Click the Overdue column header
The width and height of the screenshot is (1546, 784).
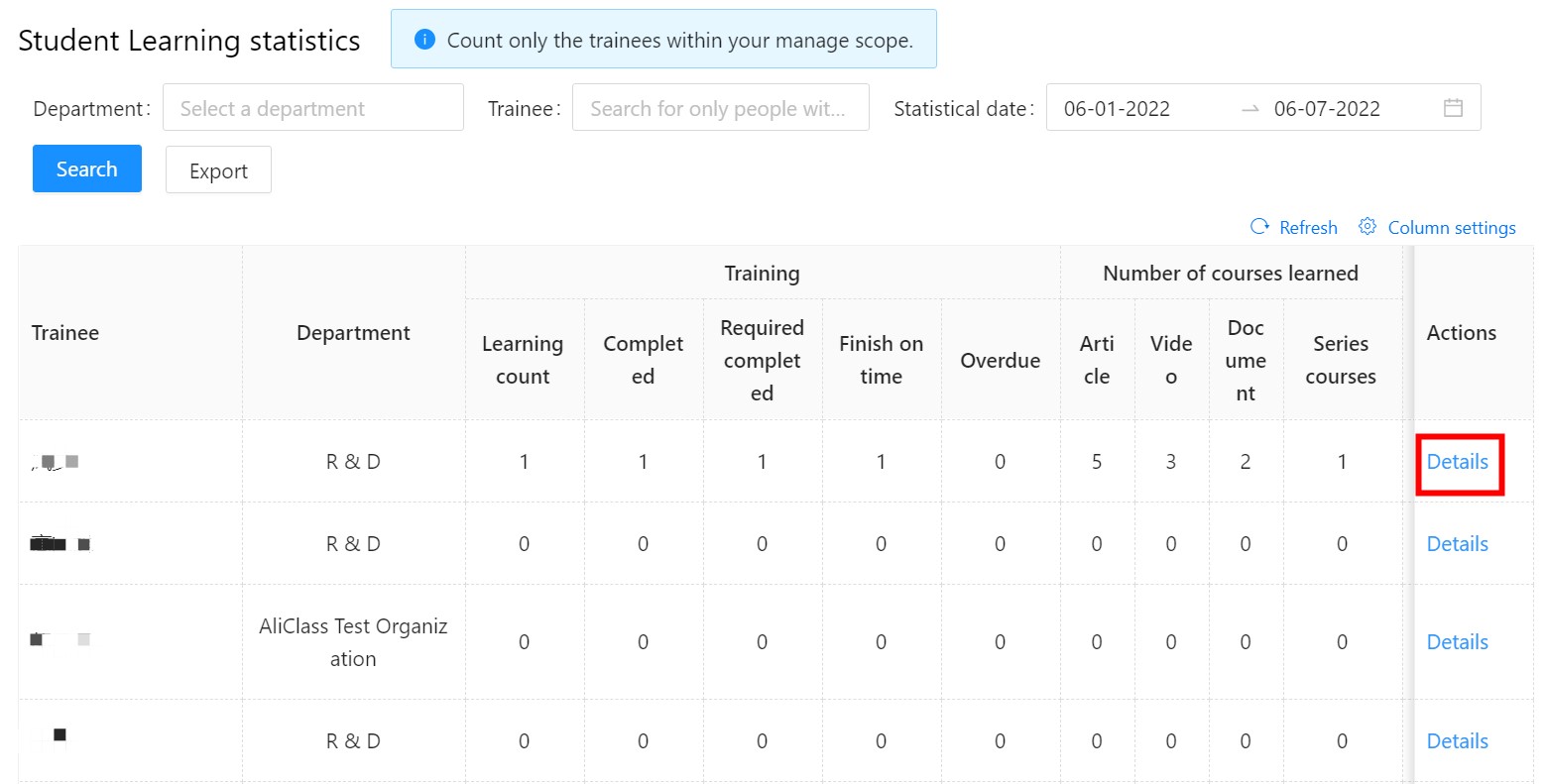point(1000,361)
